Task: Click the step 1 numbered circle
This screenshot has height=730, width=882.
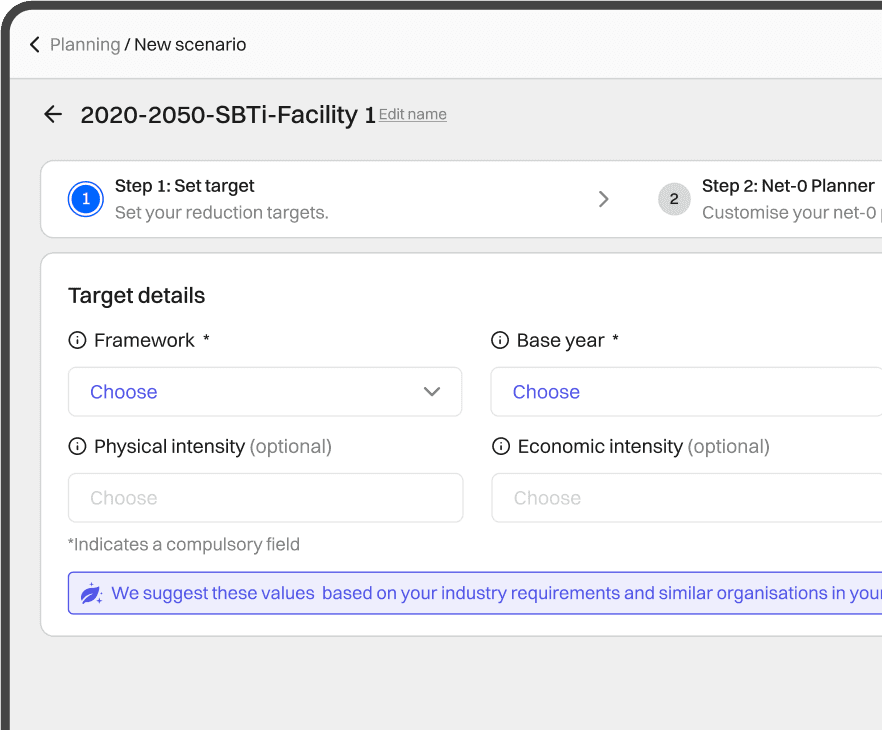Action: tap(86, 199)
